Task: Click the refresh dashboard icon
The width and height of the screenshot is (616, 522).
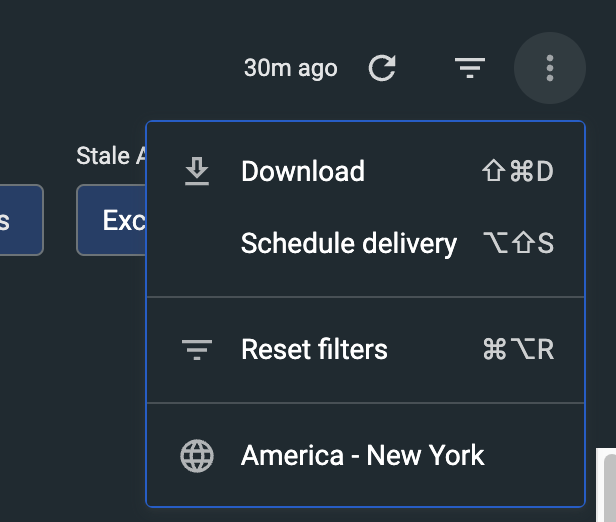Action: [x=382, y=68]
